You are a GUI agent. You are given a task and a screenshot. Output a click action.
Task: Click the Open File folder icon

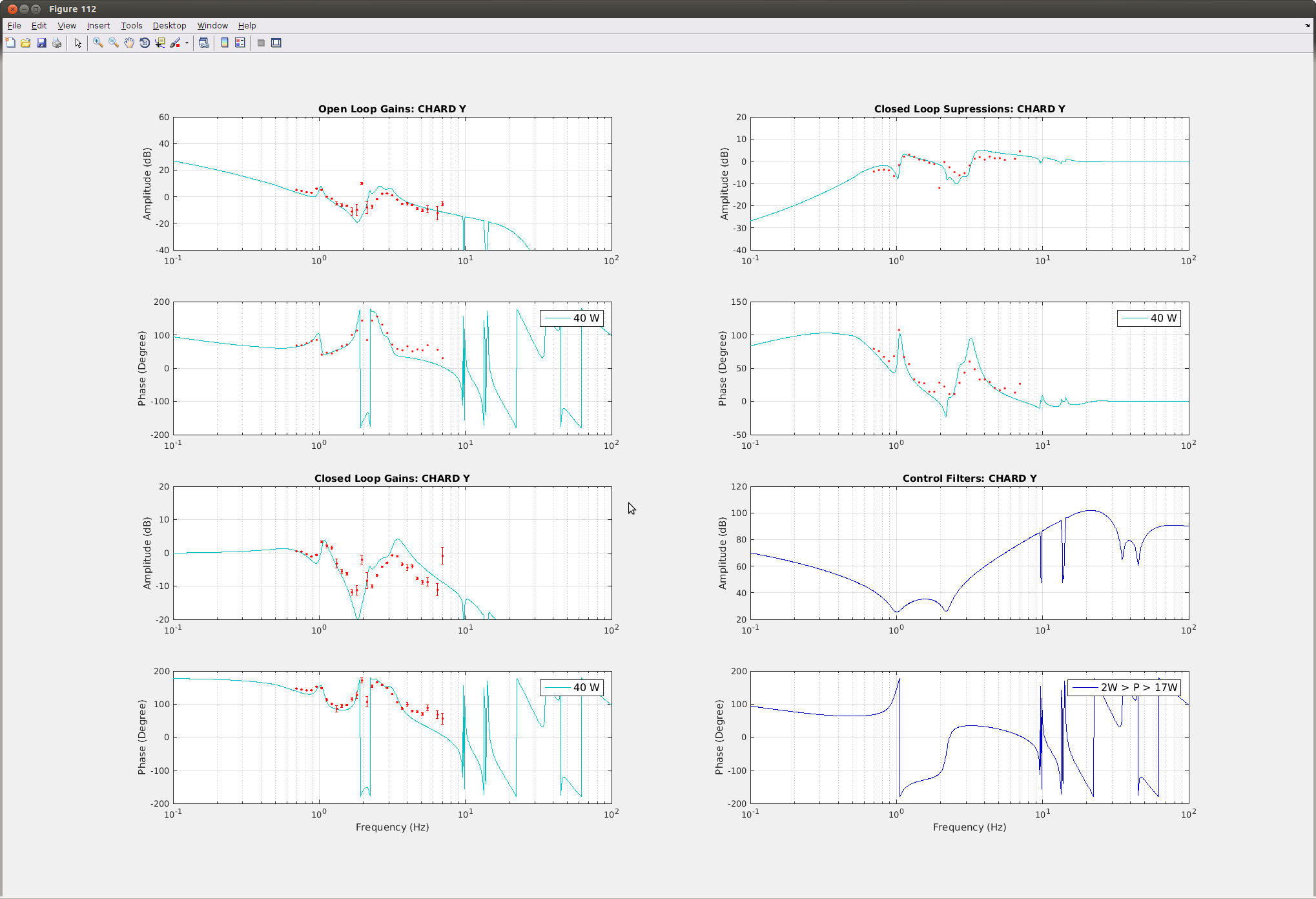point(26,43)
